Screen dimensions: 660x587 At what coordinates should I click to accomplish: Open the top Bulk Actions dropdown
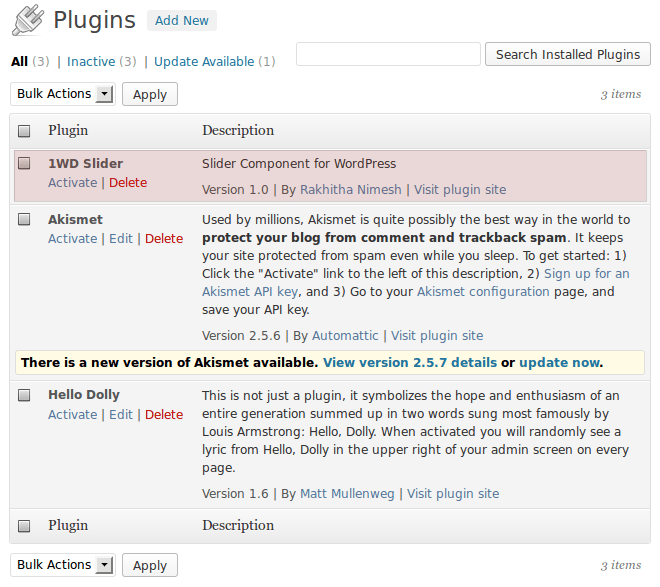coord(64,94)
